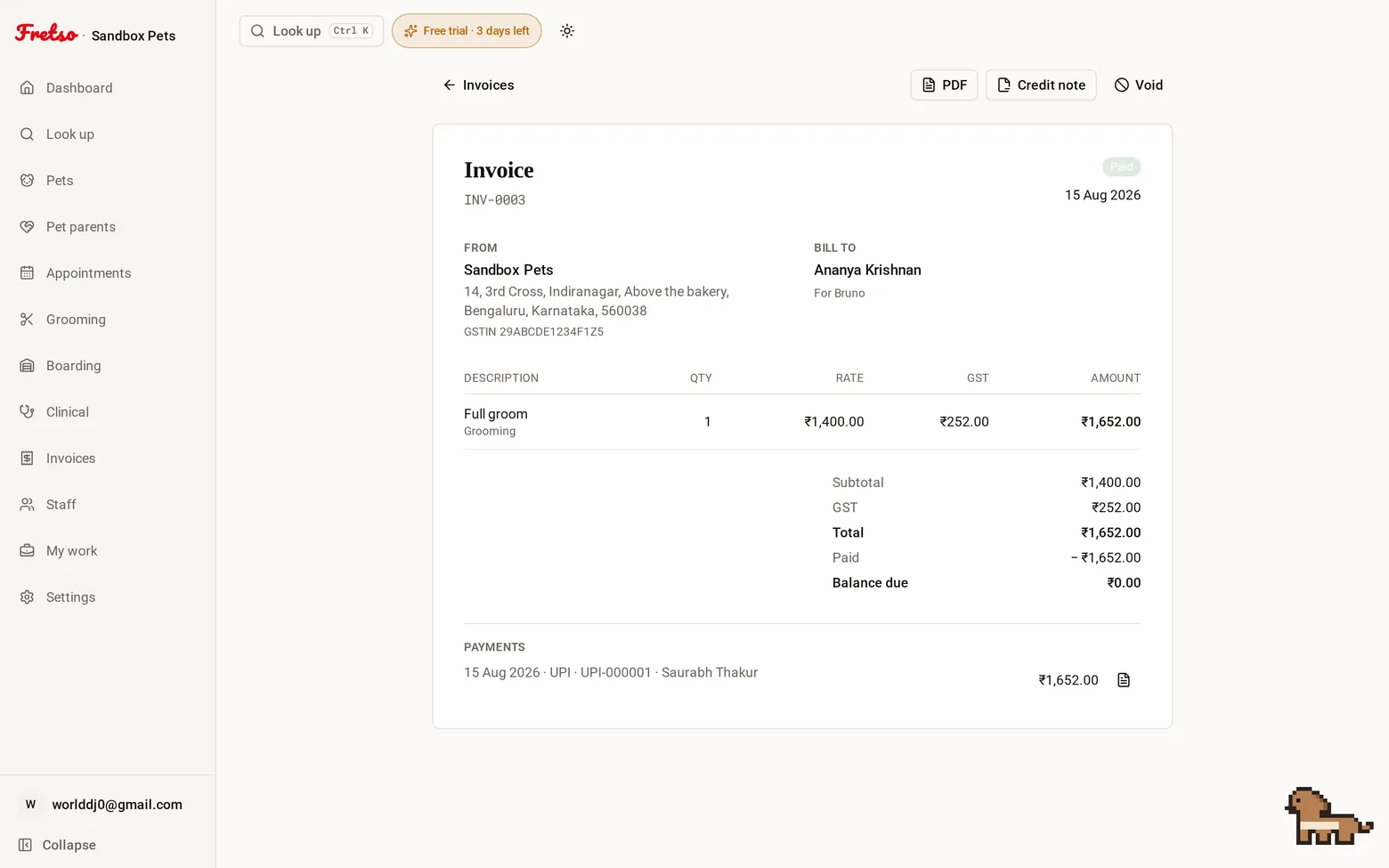
Task: Click the GSTIN 29ABCDE1234F1Z5 text
Action: point(533,332)
